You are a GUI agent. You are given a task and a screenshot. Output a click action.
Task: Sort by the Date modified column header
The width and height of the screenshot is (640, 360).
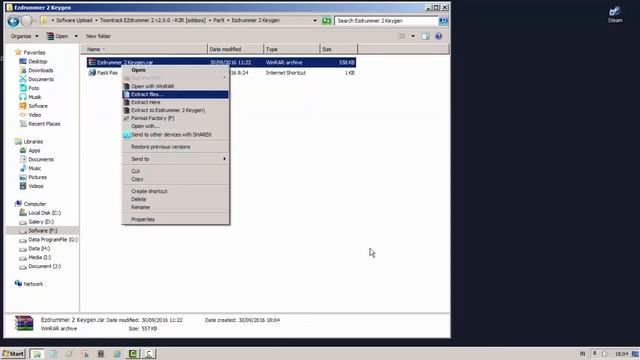click(236, 49)
